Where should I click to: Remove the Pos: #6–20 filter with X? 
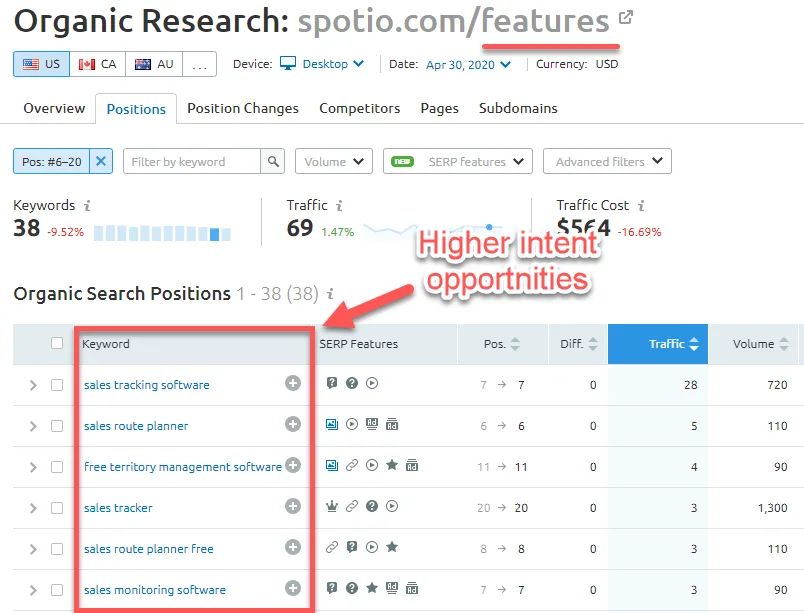coord(101,161)
